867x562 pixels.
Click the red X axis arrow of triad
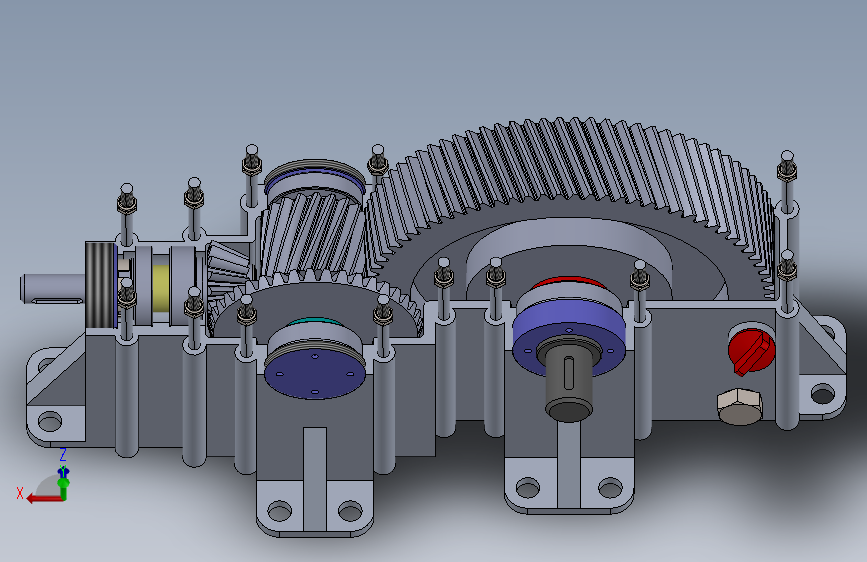44,499
